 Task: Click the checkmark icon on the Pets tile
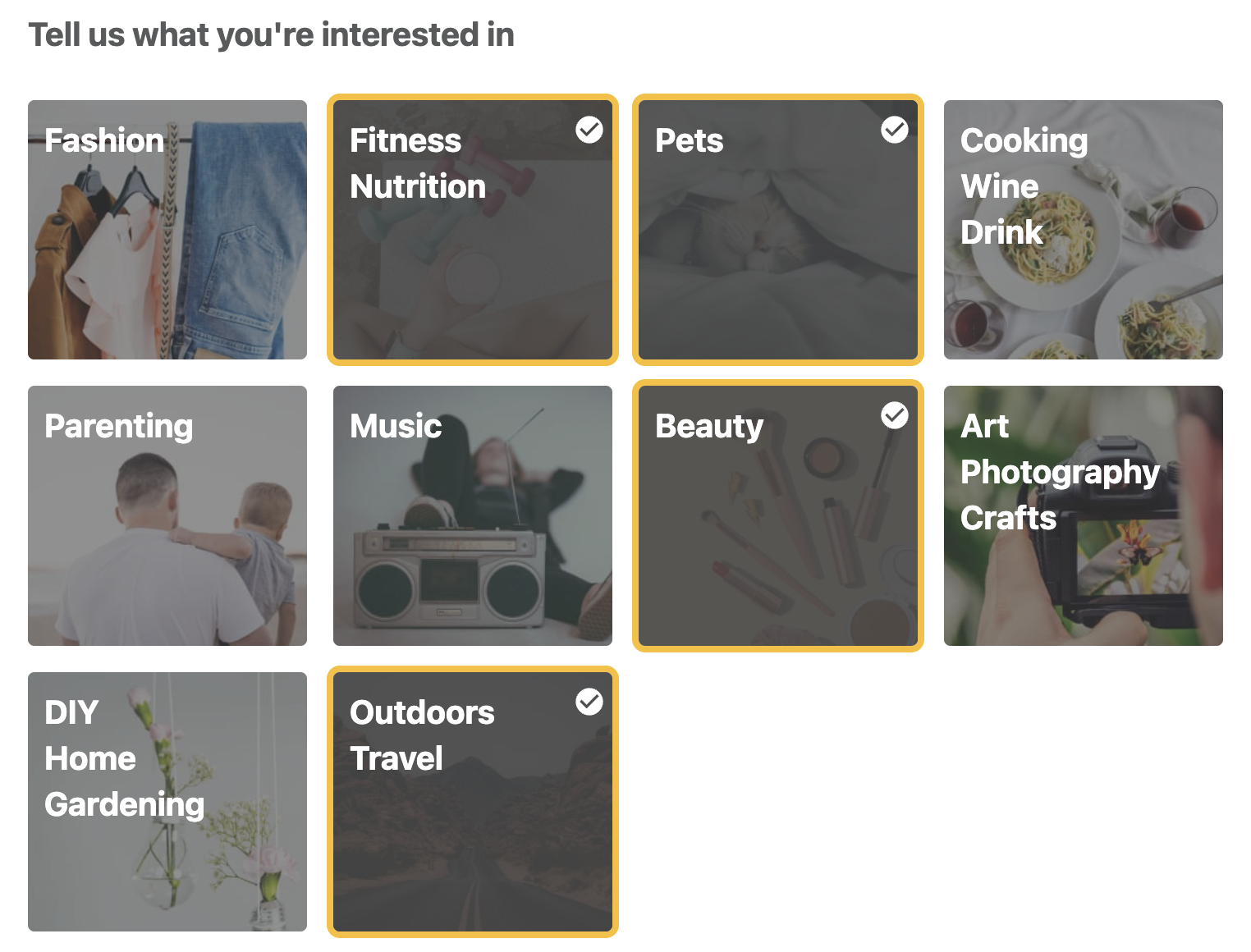pyautogui.click(x=895, y=130)
